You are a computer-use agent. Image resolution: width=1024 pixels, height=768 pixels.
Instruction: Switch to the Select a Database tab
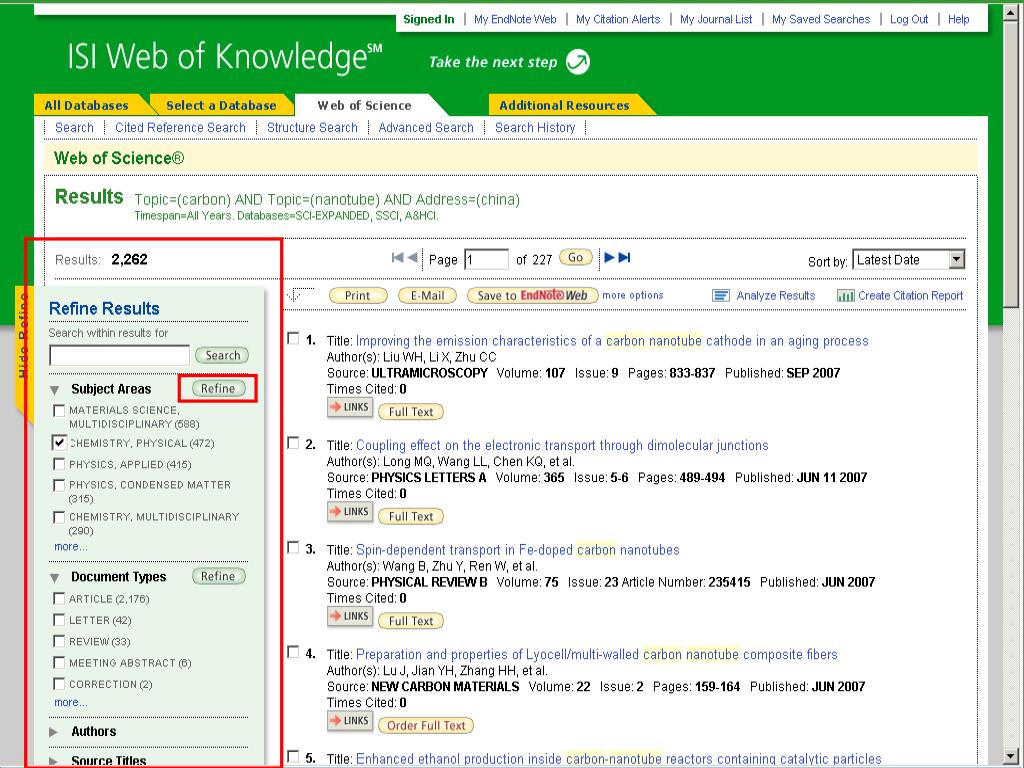[x=221, y=105]
